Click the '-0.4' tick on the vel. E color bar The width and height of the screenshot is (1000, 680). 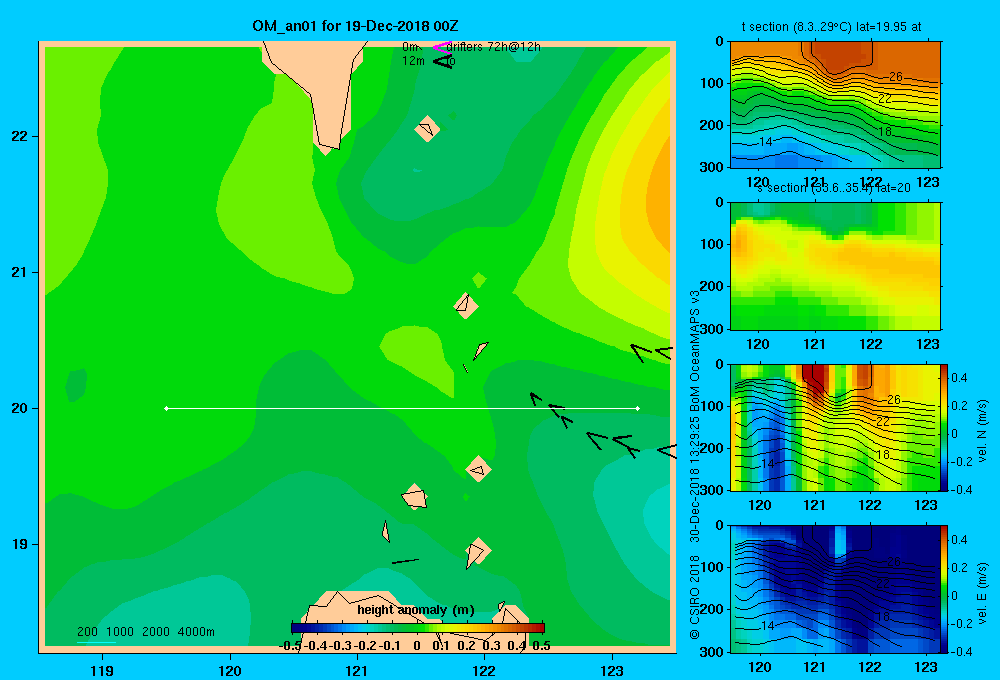[x=961, y=651]
